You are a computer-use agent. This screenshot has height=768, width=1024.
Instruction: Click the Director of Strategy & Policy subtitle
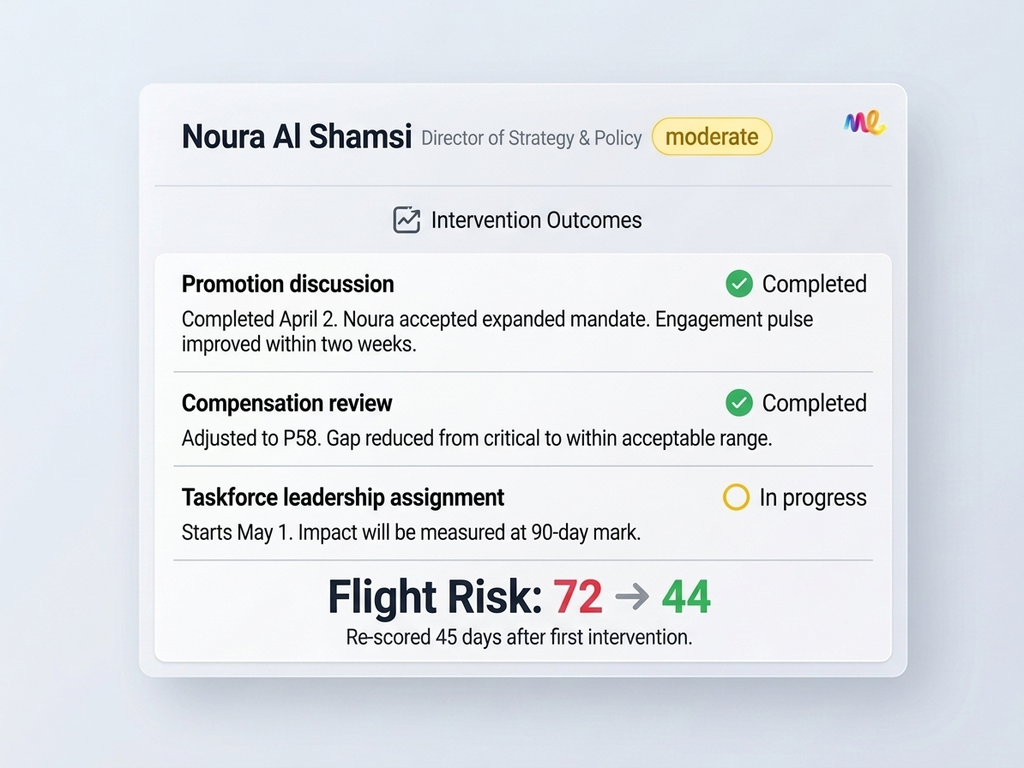tap(531, 138)
